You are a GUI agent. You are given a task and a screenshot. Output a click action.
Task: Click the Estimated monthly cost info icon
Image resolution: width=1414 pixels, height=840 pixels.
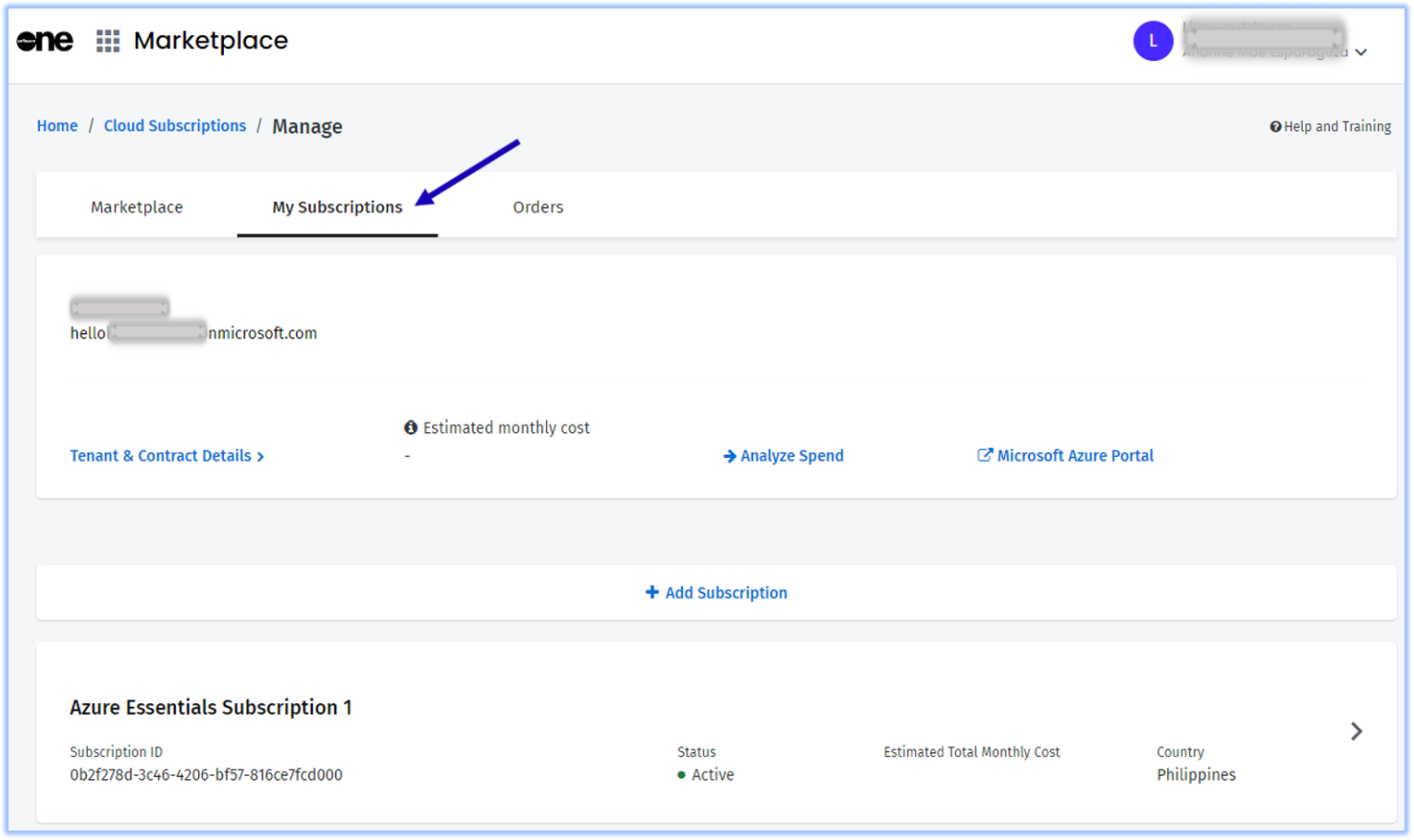pyautogui.click(x=411, y=427)
